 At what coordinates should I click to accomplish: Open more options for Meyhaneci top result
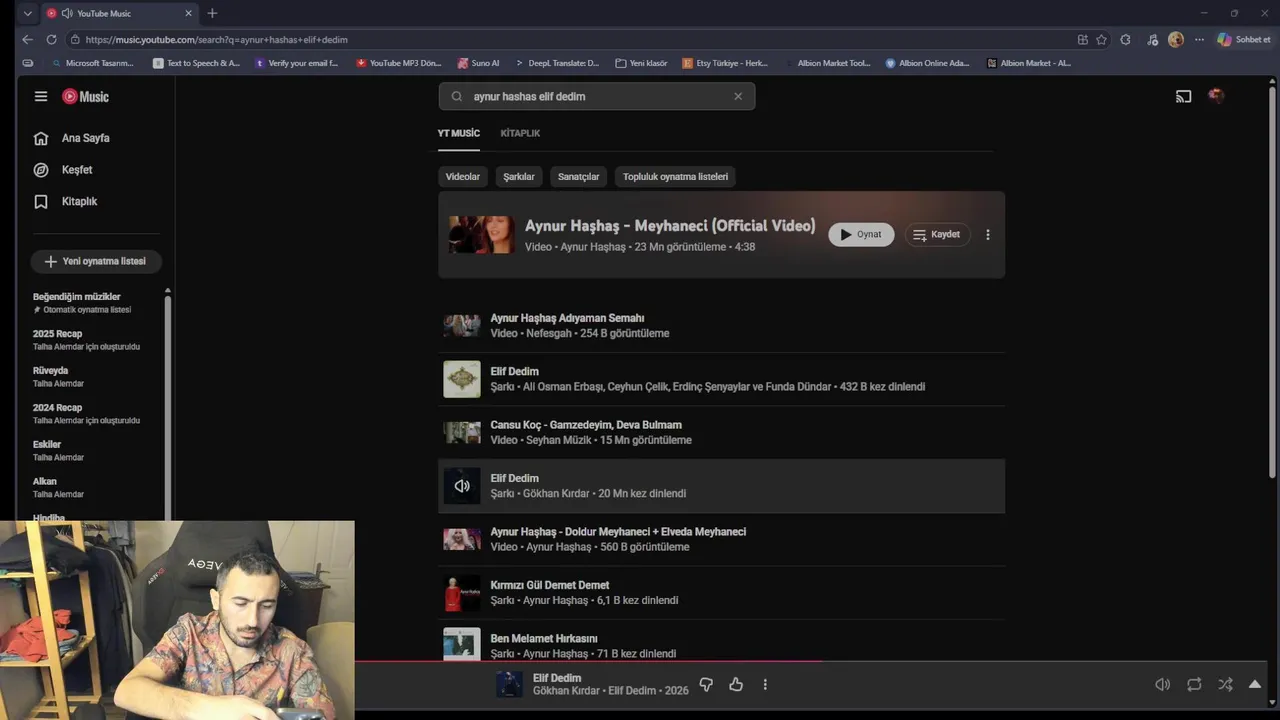pyautogui.click(x=988, y=235)
